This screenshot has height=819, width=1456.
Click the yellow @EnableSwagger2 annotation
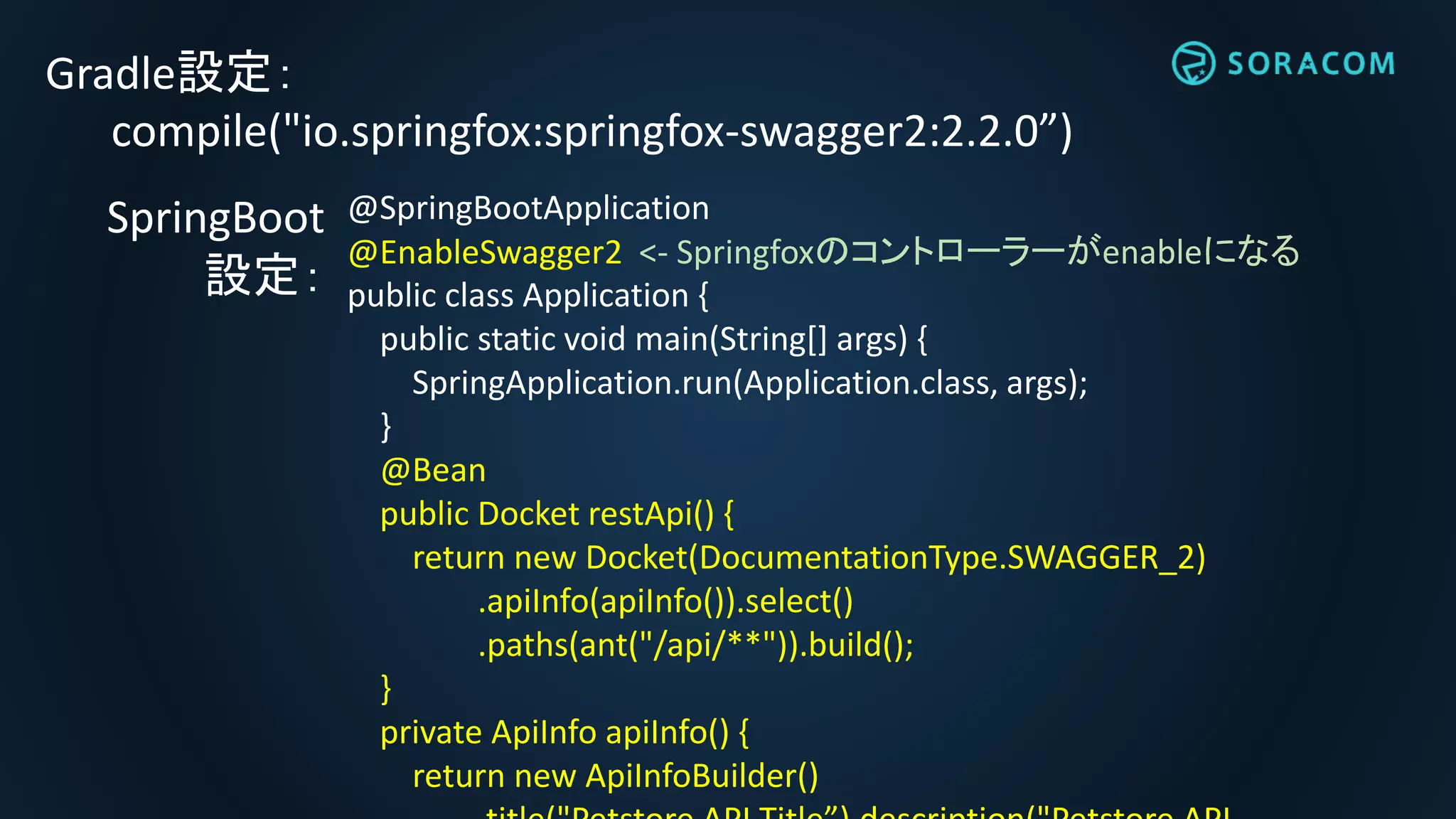click(485, 253)
